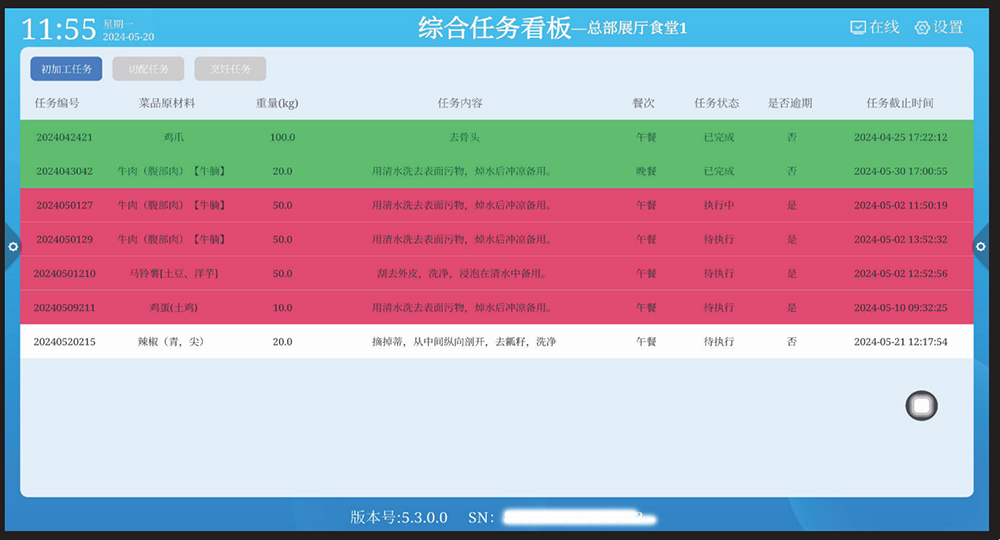The width and height of the screenshot is (1000, 540).
Task: Click deadline 2024-05-02 11:50:19
Action: click(x=901, y=205)
